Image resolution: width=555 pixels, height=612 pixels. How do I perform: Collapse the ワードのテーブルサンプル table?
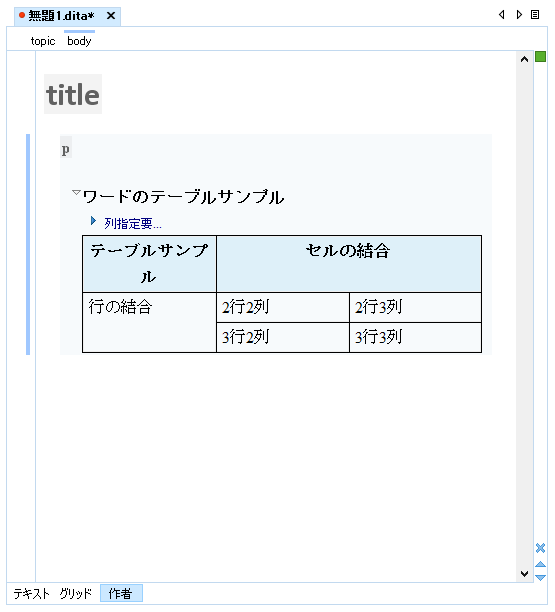[76, 192]
